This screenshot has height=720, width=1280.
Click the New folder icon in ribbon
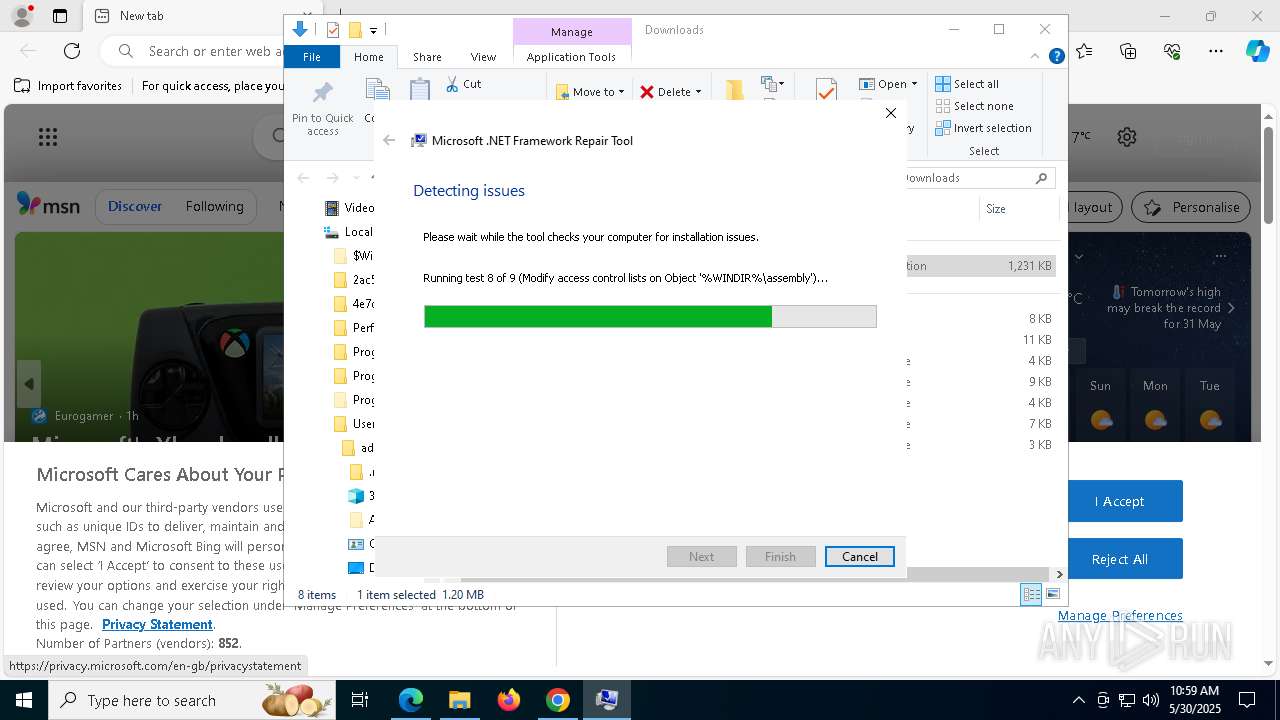coord(734,90)
